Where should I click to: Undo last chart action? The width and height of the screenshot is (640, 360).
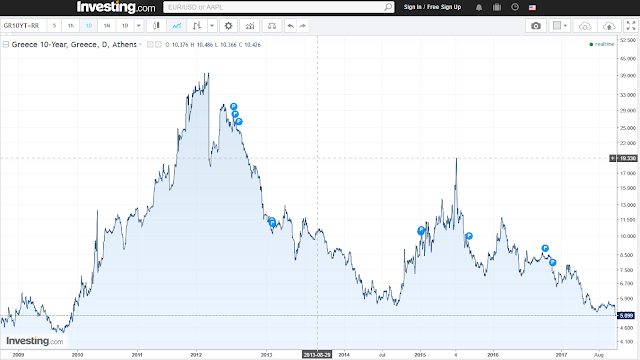[290, 26]
